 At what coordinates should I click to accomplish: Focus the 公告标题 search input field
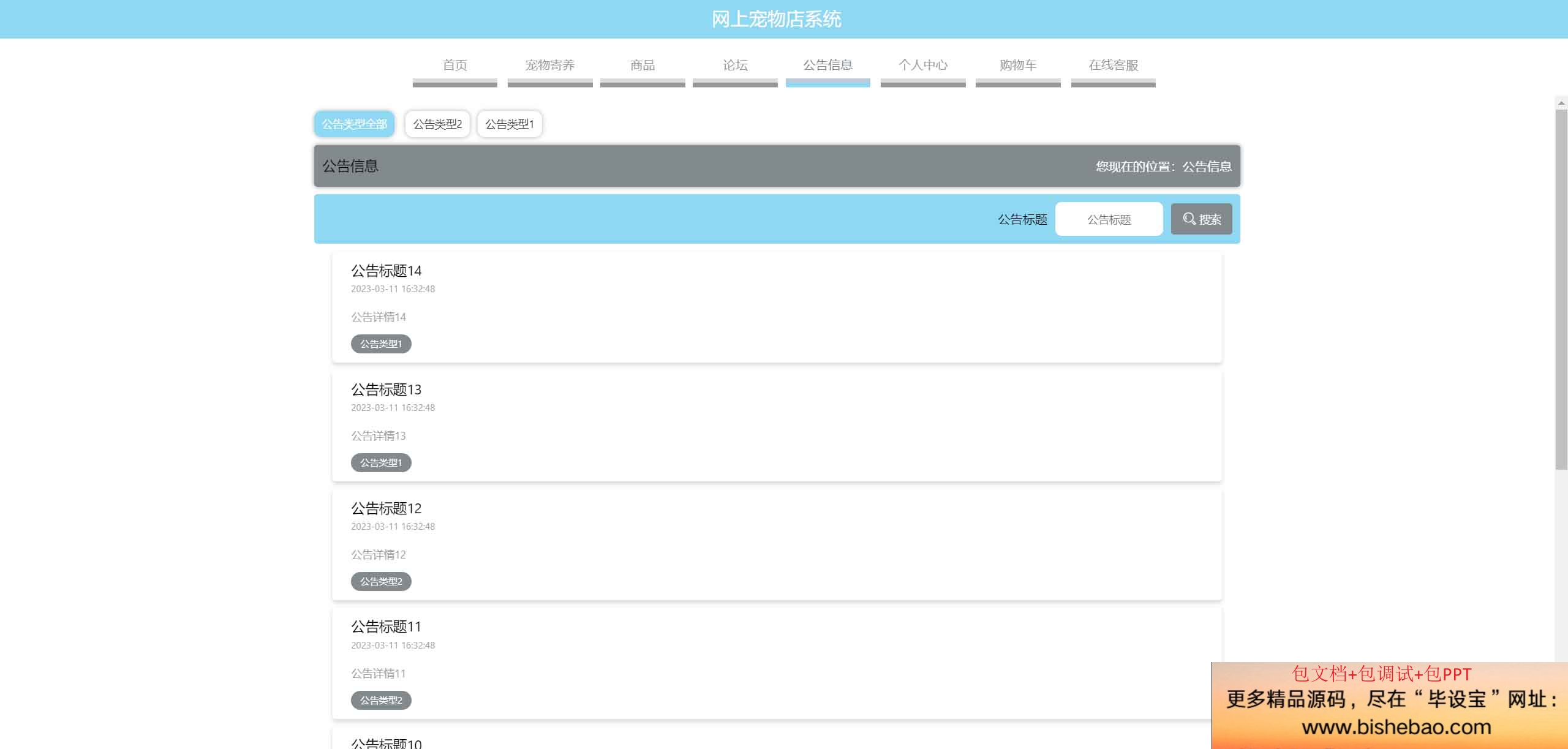coord(1109,219)
